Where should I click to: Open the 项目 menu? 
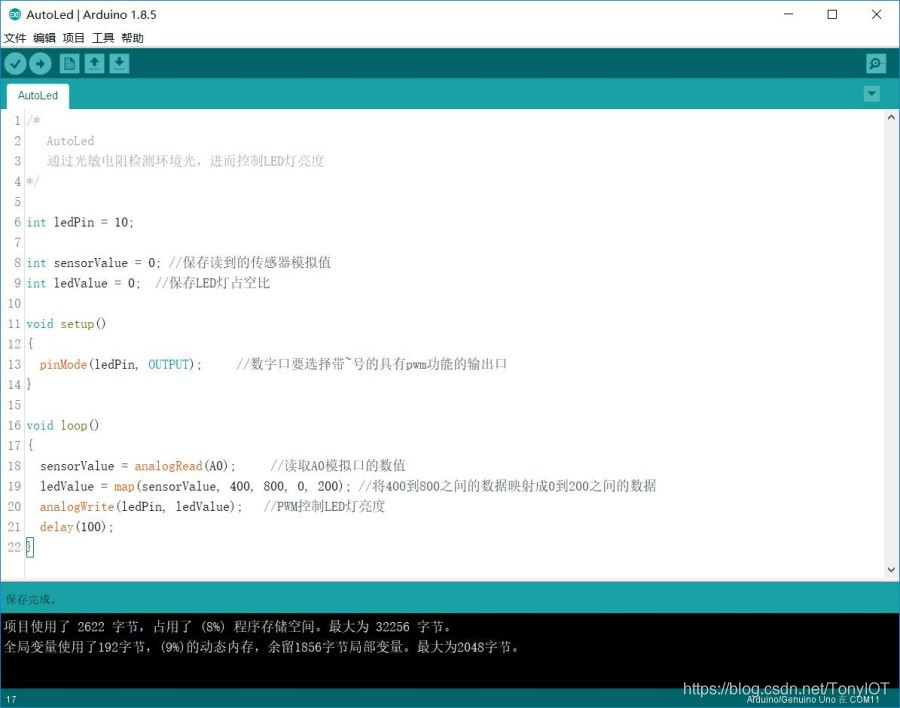tap(73, 38)
